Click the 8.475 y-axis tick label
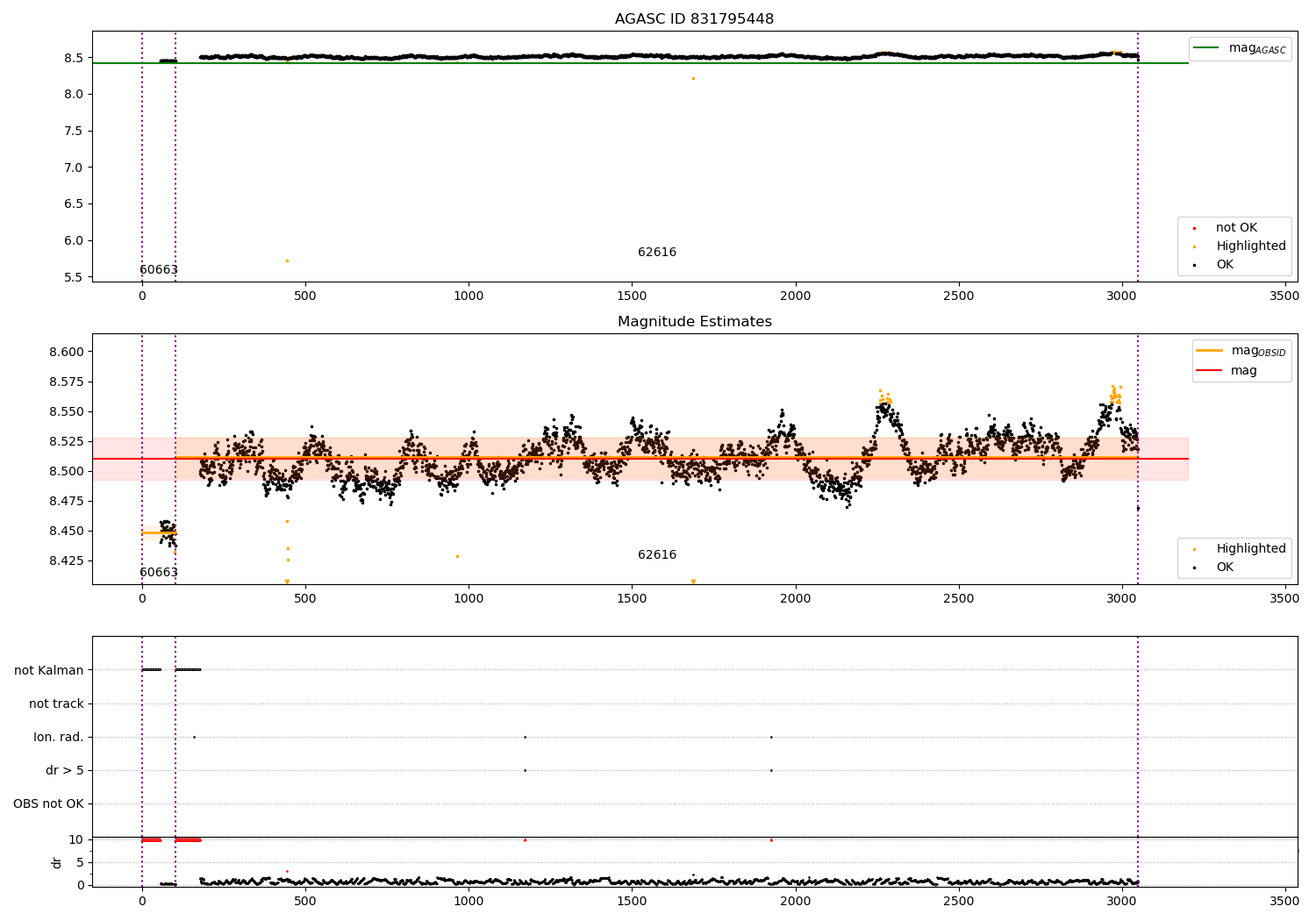This screenshot has height=921, width=1316. (x=66, y=502)
